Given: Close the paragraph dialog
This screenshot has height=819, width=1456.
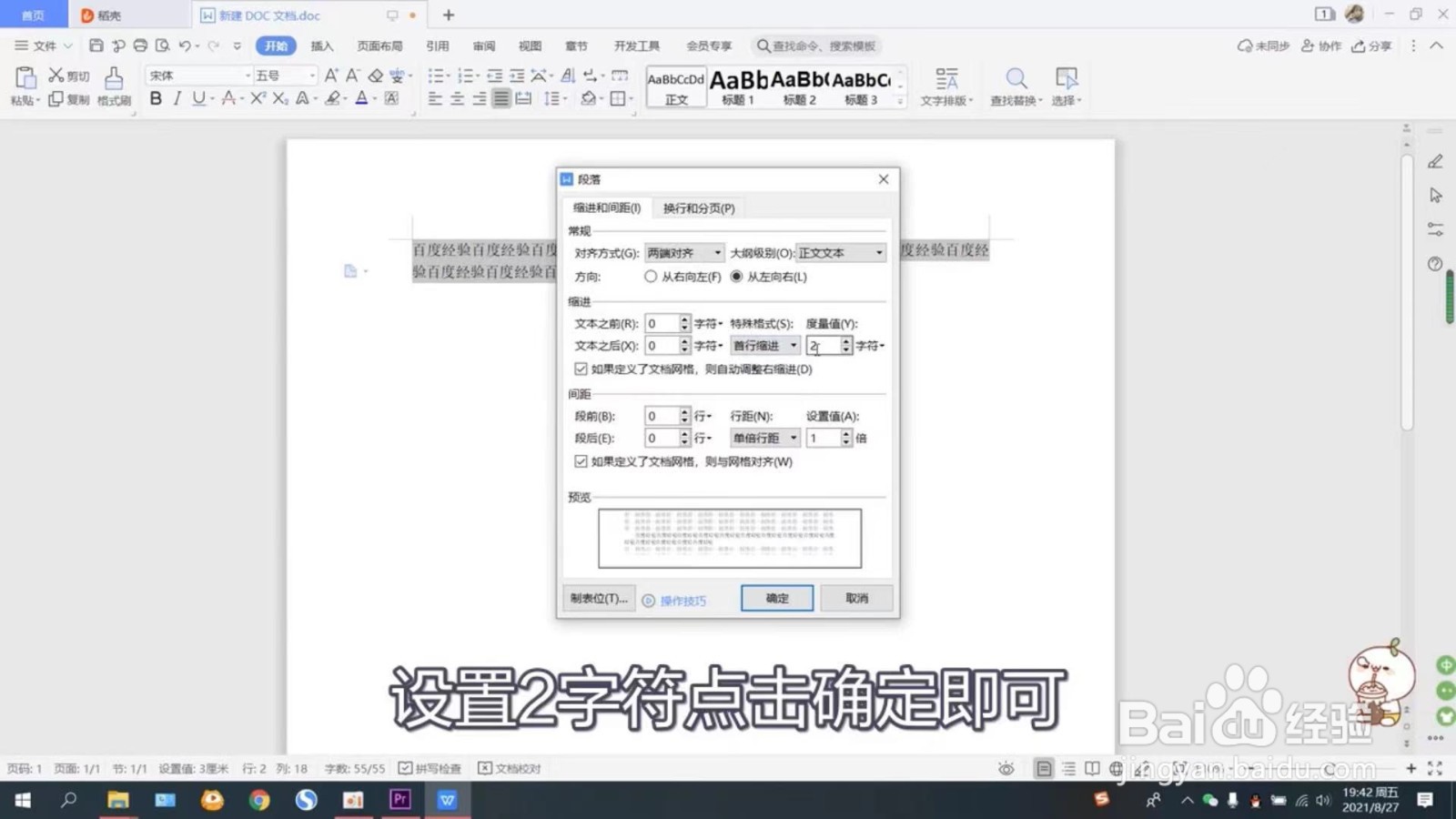Looking at the screenshot, I should pos(883,179).
